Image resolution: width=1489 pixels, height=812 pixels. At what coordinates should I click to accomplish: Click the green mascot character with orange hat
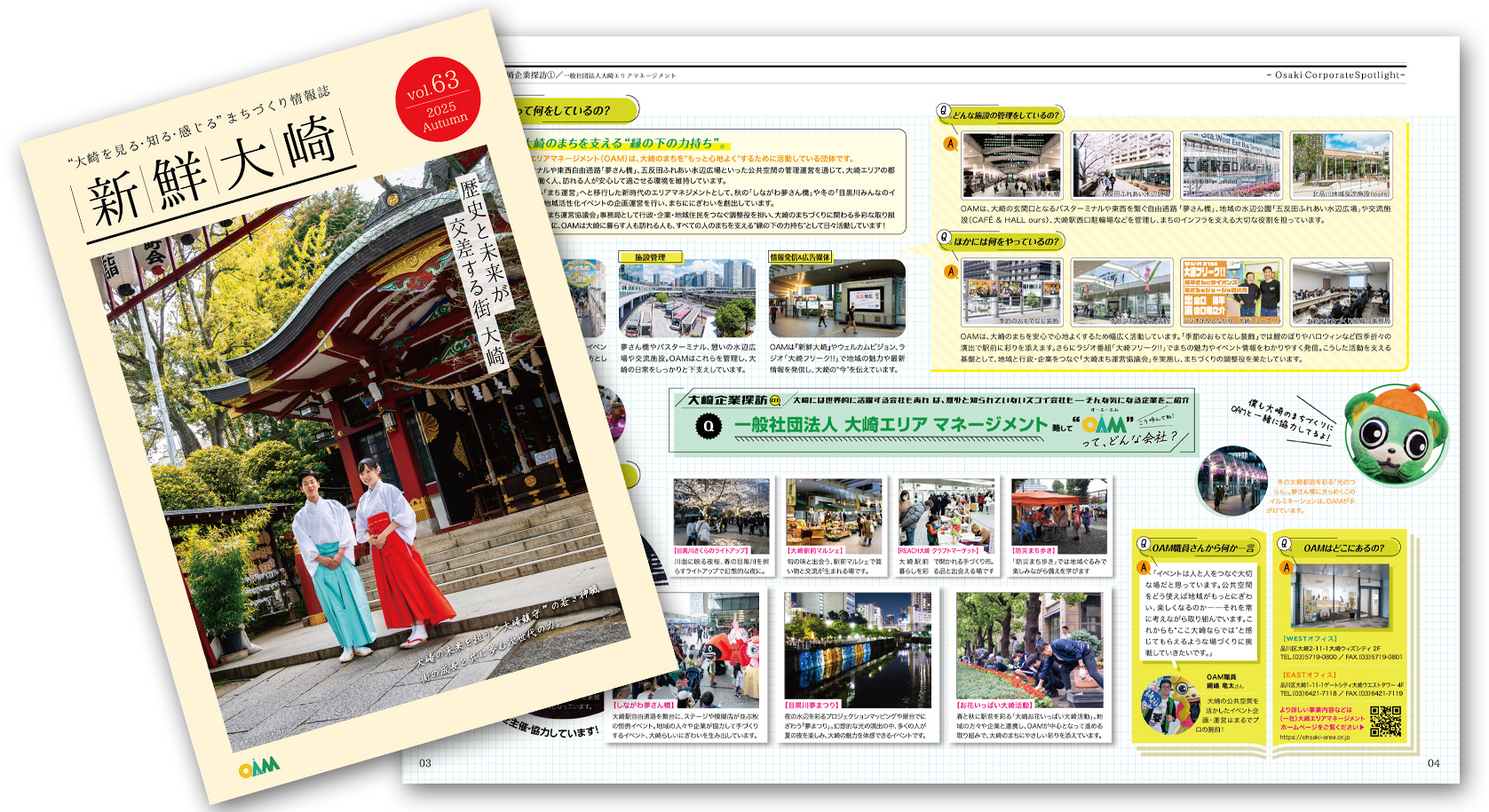point(1395,433)
